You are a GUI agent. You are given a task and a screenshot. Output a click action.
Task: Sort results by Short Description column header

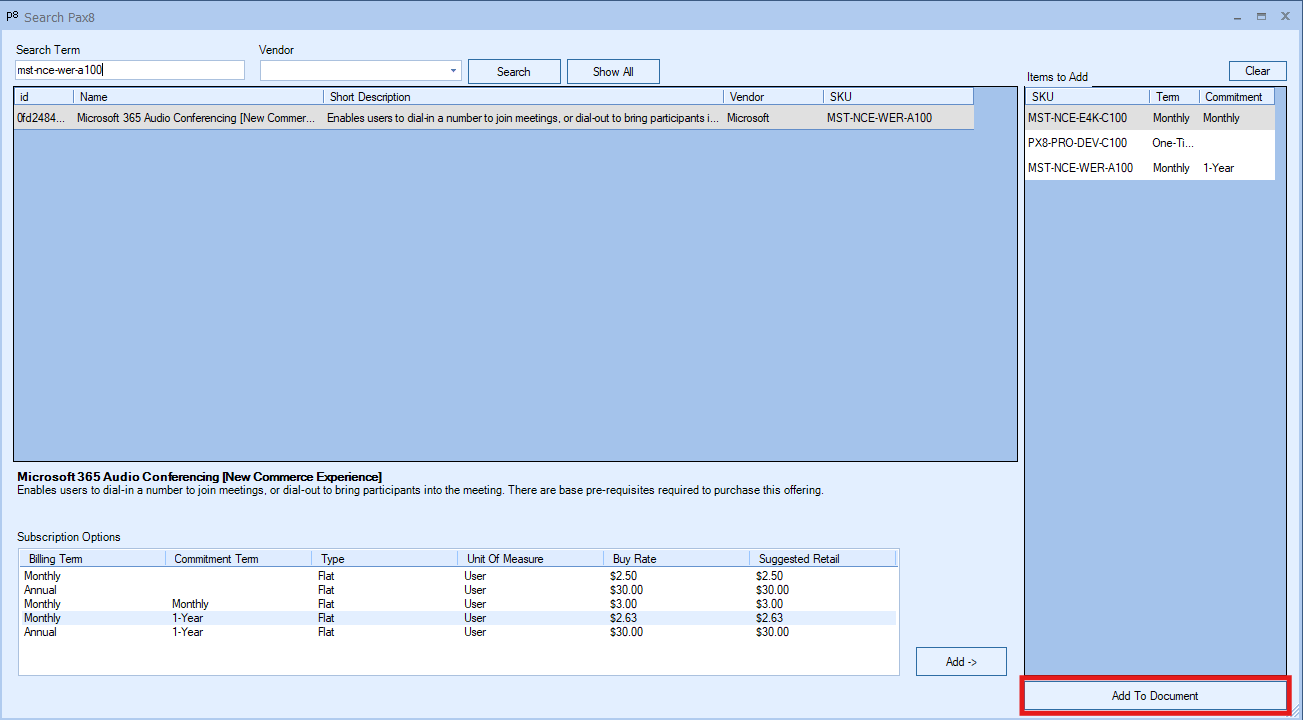tap(522, 97)
